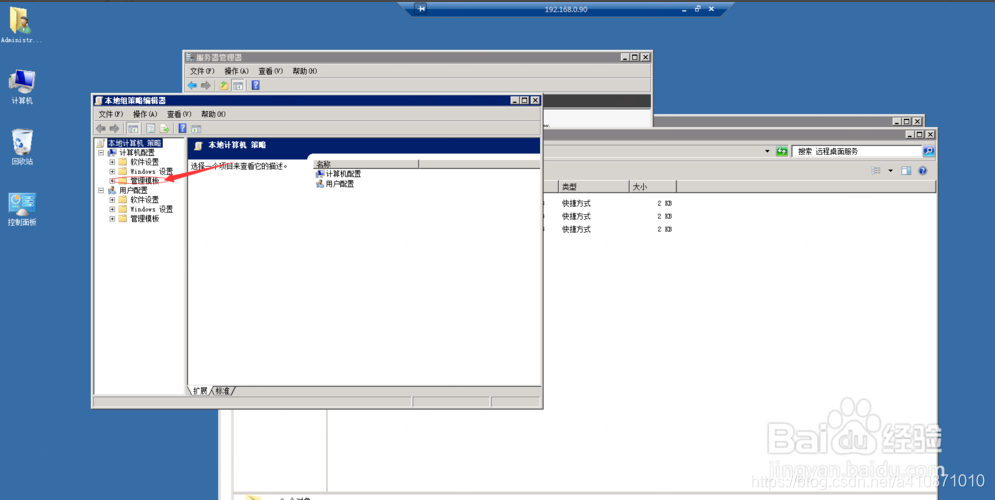Select 用户配置 item in right pane list
995x500 pixels.
point(334,184)
